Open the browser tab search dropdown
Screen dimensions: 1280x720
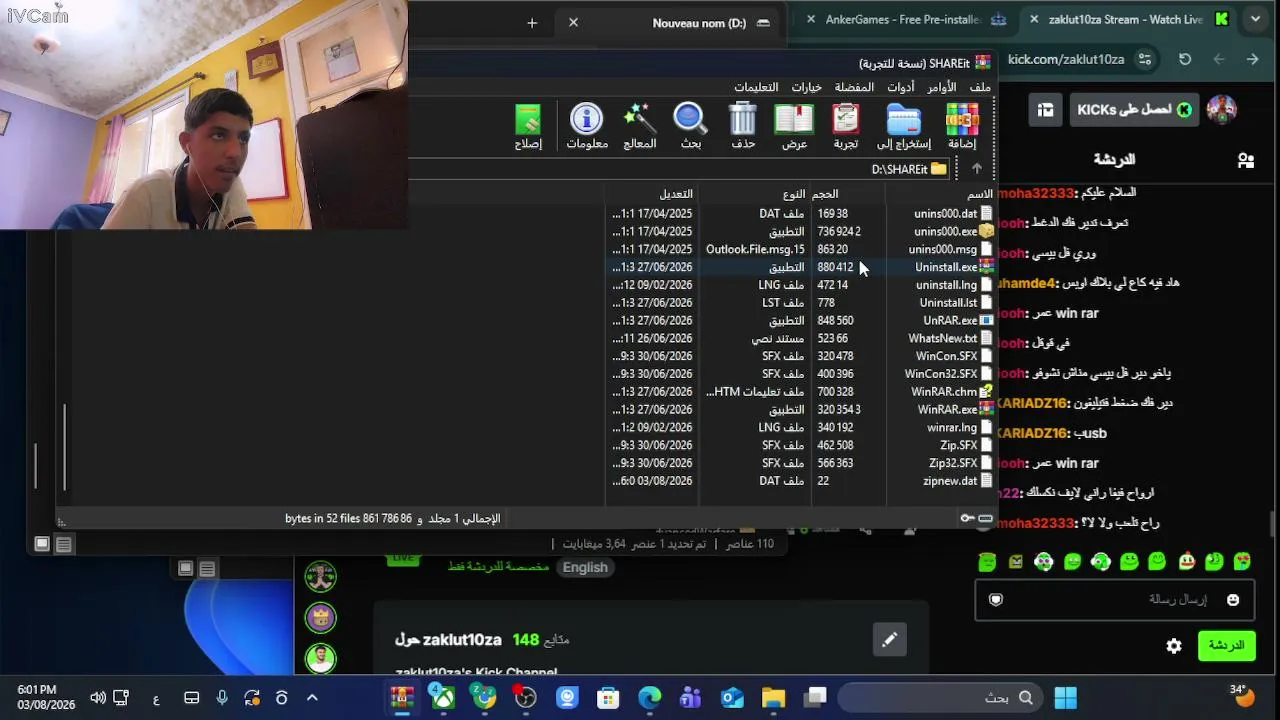click(1255, 19)
